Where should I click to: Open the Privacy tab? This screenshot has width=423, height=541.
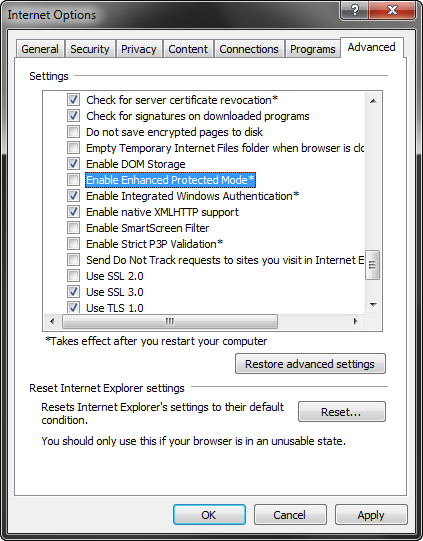pos(138,49)
